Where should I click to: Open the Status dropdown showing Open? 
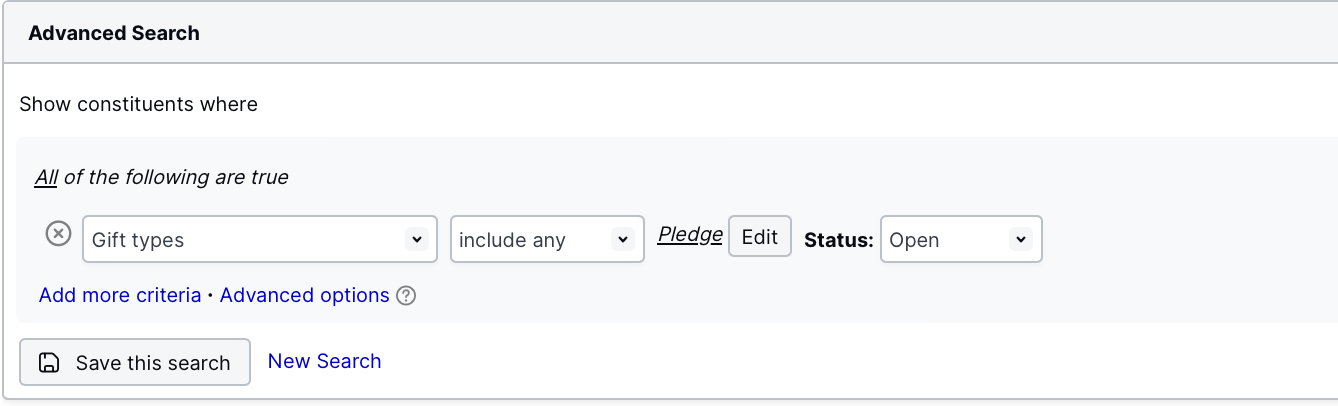click(x=961, y=239)
